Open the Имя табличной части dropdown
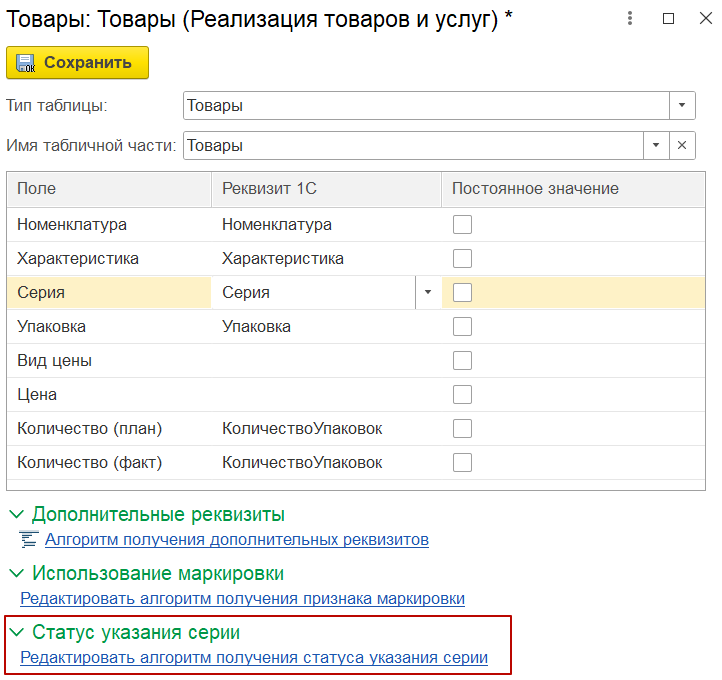 click(656, 145)
